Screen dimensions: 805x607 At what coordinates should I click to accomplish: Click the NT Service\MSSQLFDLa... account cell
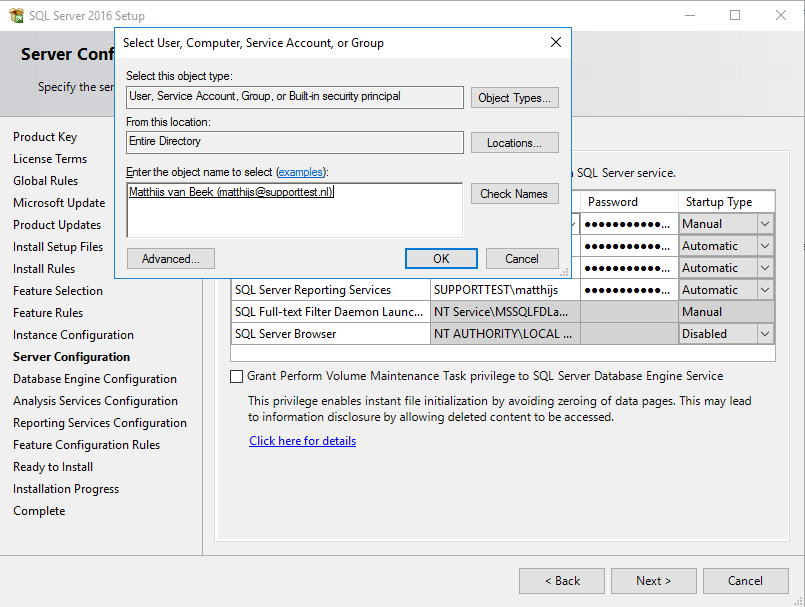coord(505,312)
